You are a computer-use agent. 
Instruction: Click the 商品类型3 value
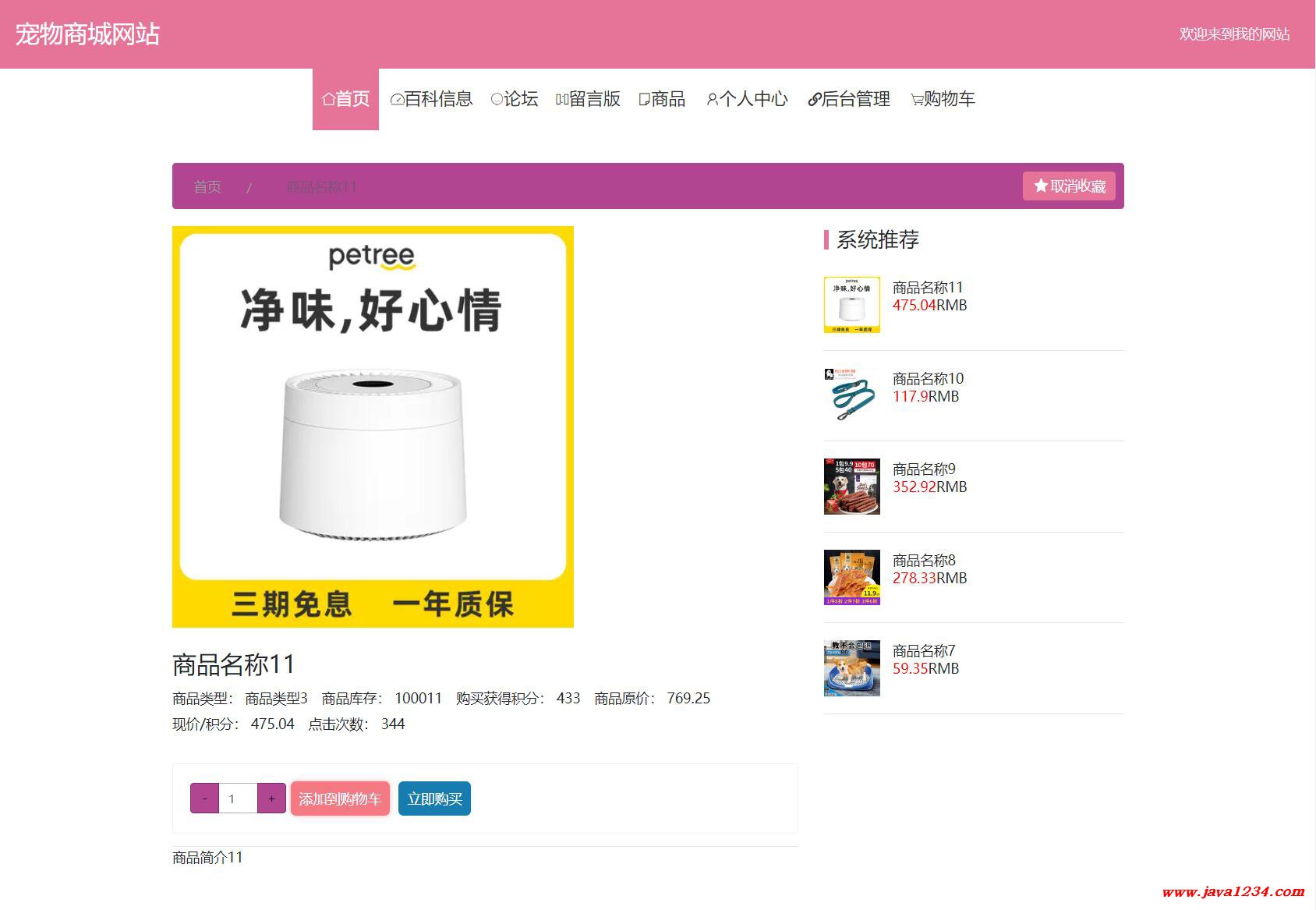tap(276, 698)
